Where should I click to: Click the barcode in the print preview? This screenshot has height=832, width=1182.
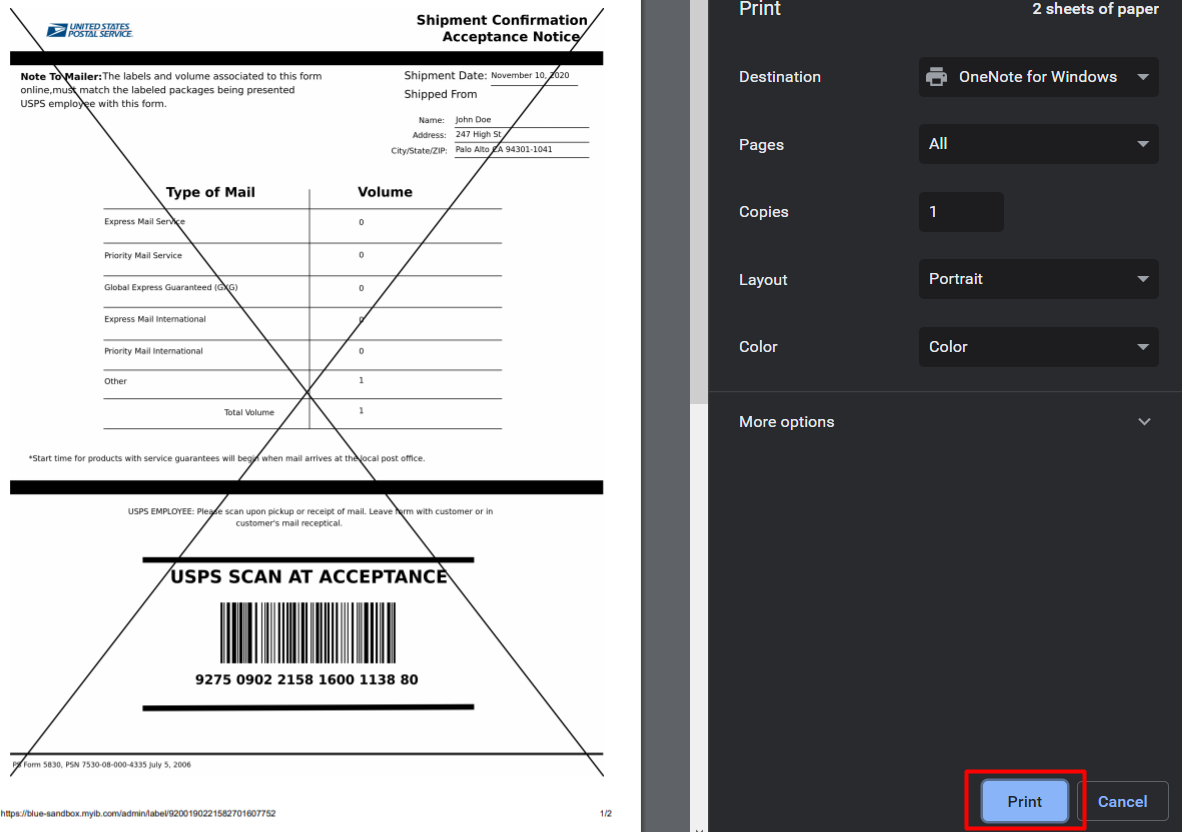(x=308, y=630)
